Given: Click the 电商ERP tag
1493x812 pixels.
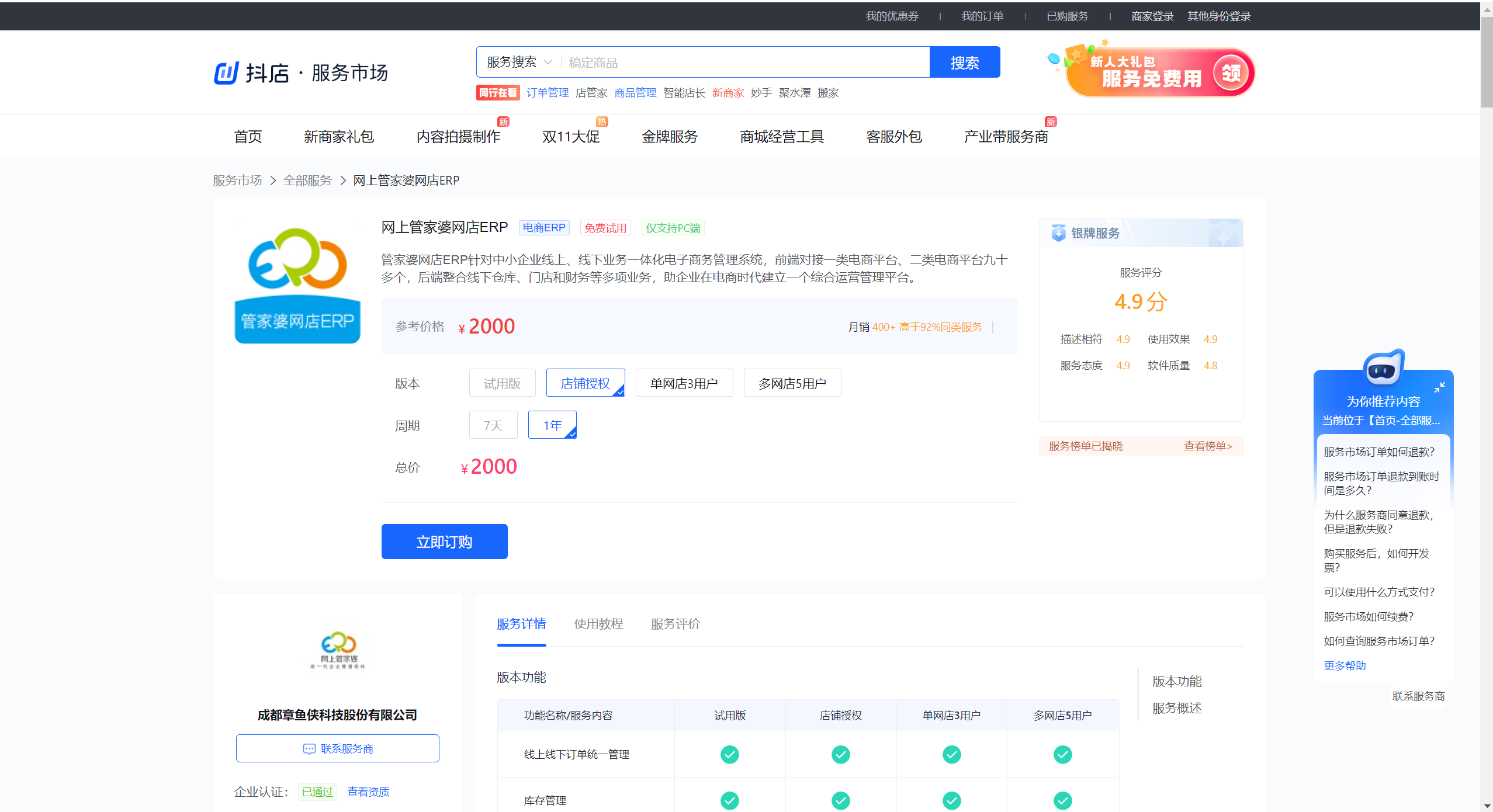Looking at the screenshot, I should (x=544, y=228).
